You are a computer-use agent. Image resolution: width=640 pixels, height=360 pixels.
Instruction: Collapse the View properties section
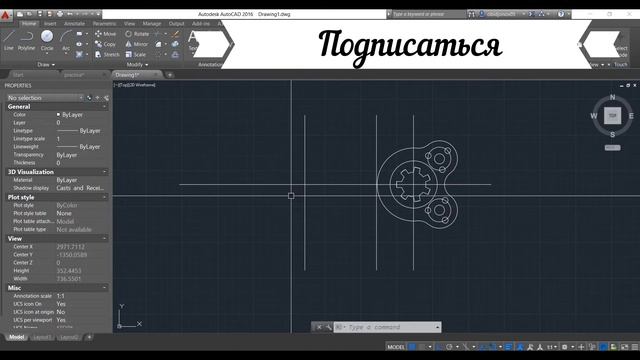(104, 238)
